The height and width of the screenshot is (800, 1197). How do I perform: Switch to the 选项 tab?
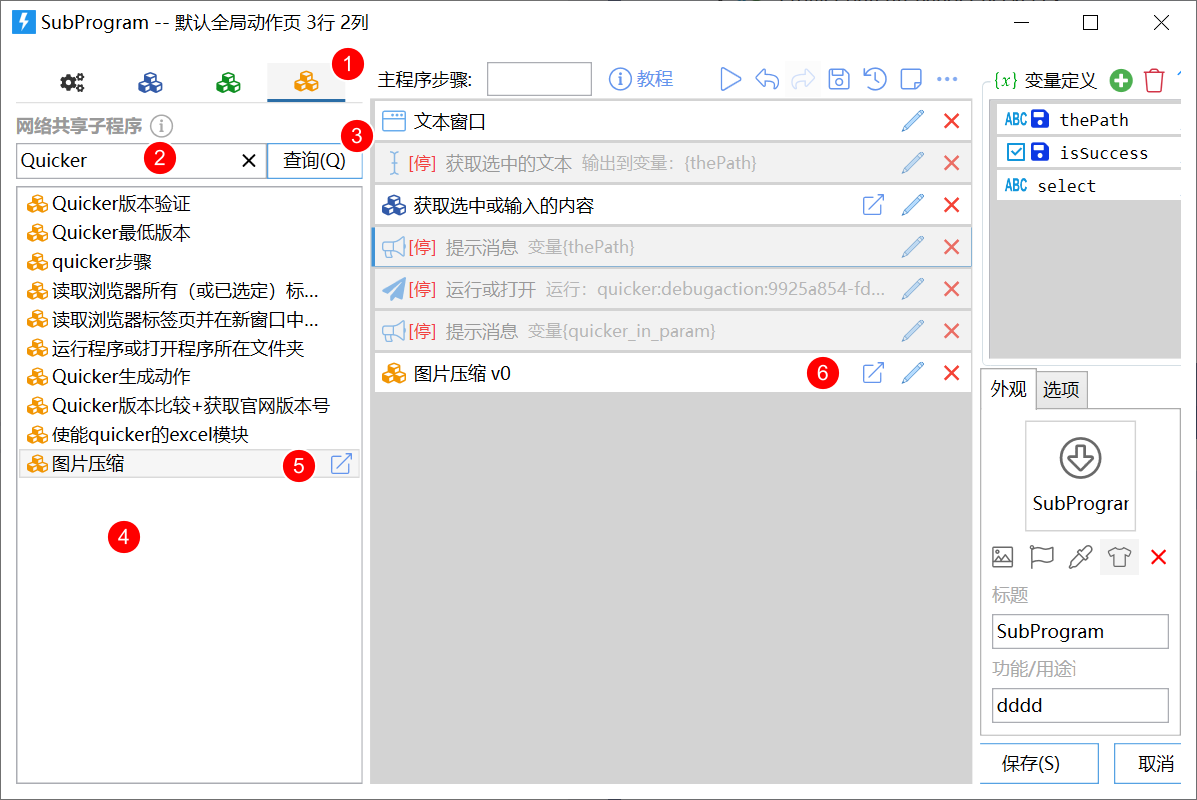pos(1061,390)
